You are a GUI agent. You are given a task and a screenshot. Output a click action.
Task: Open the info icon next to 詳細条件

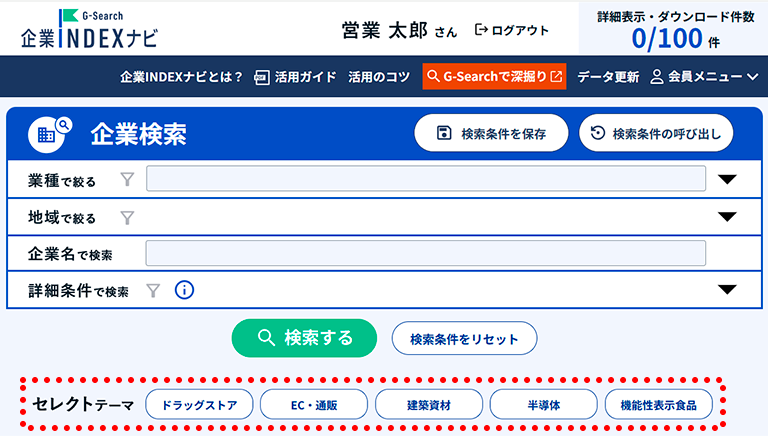pos(184,291)
